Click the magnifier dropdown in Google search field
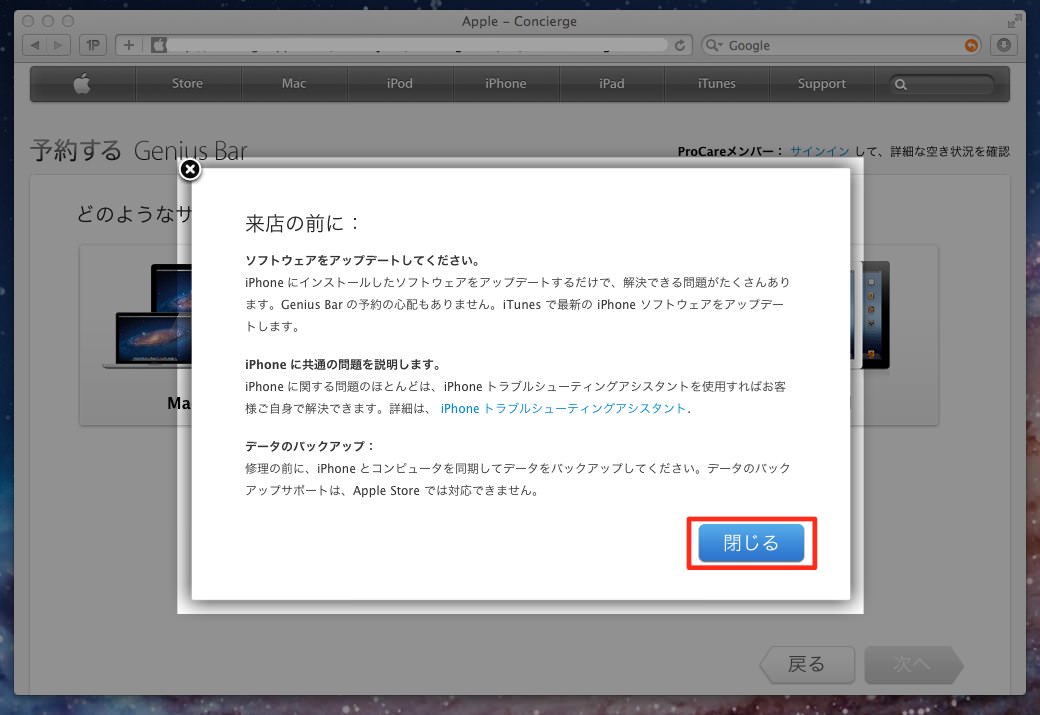Screen dimensions: 1040x715 pyautogui.click(x=714, y=45)
